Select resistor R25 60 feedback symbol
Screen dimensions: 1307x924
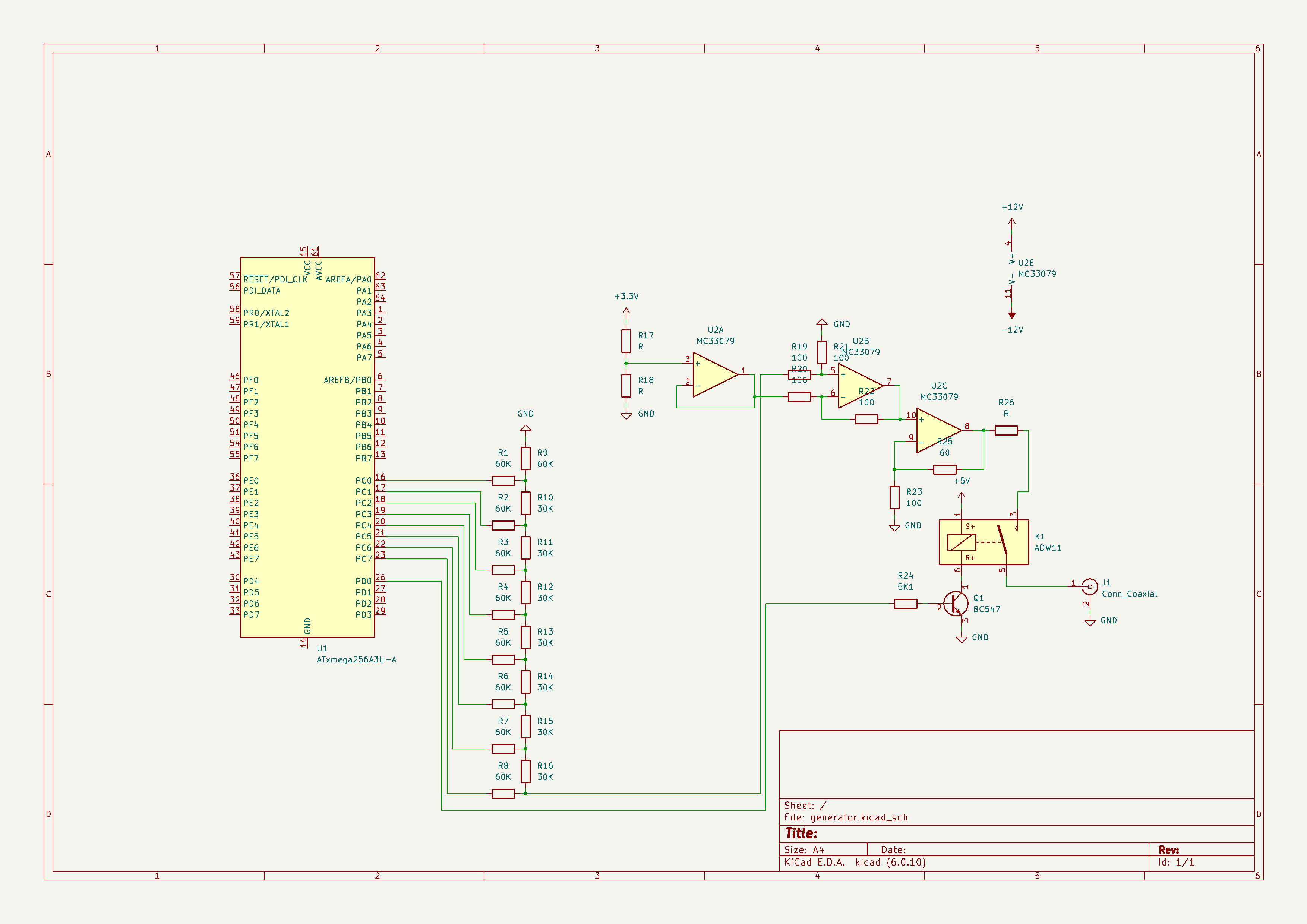click(x=945, y=469)
